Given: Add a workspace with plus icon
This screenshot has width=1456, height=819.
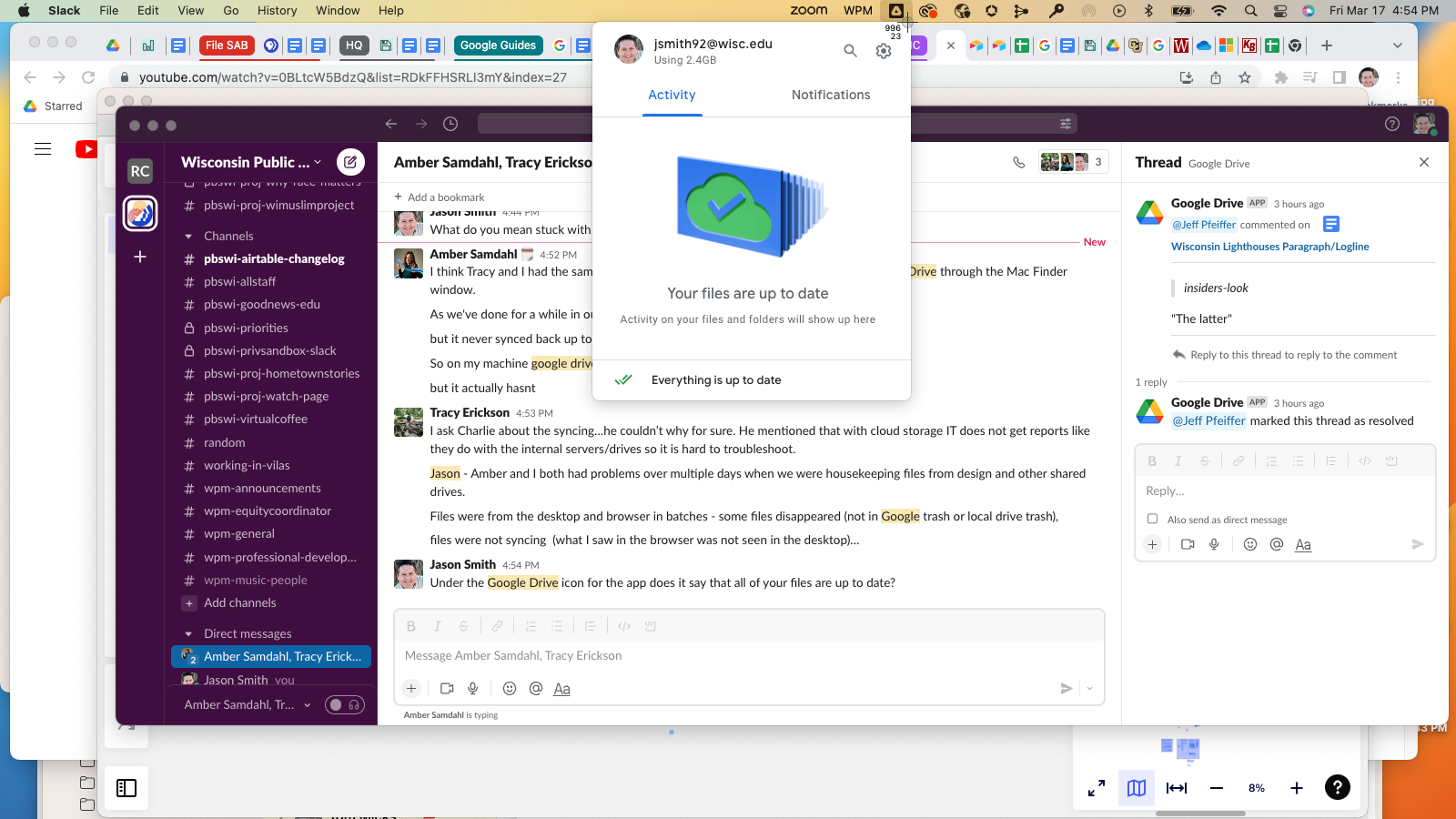Looking at the screenshot, I should (140, 257).
